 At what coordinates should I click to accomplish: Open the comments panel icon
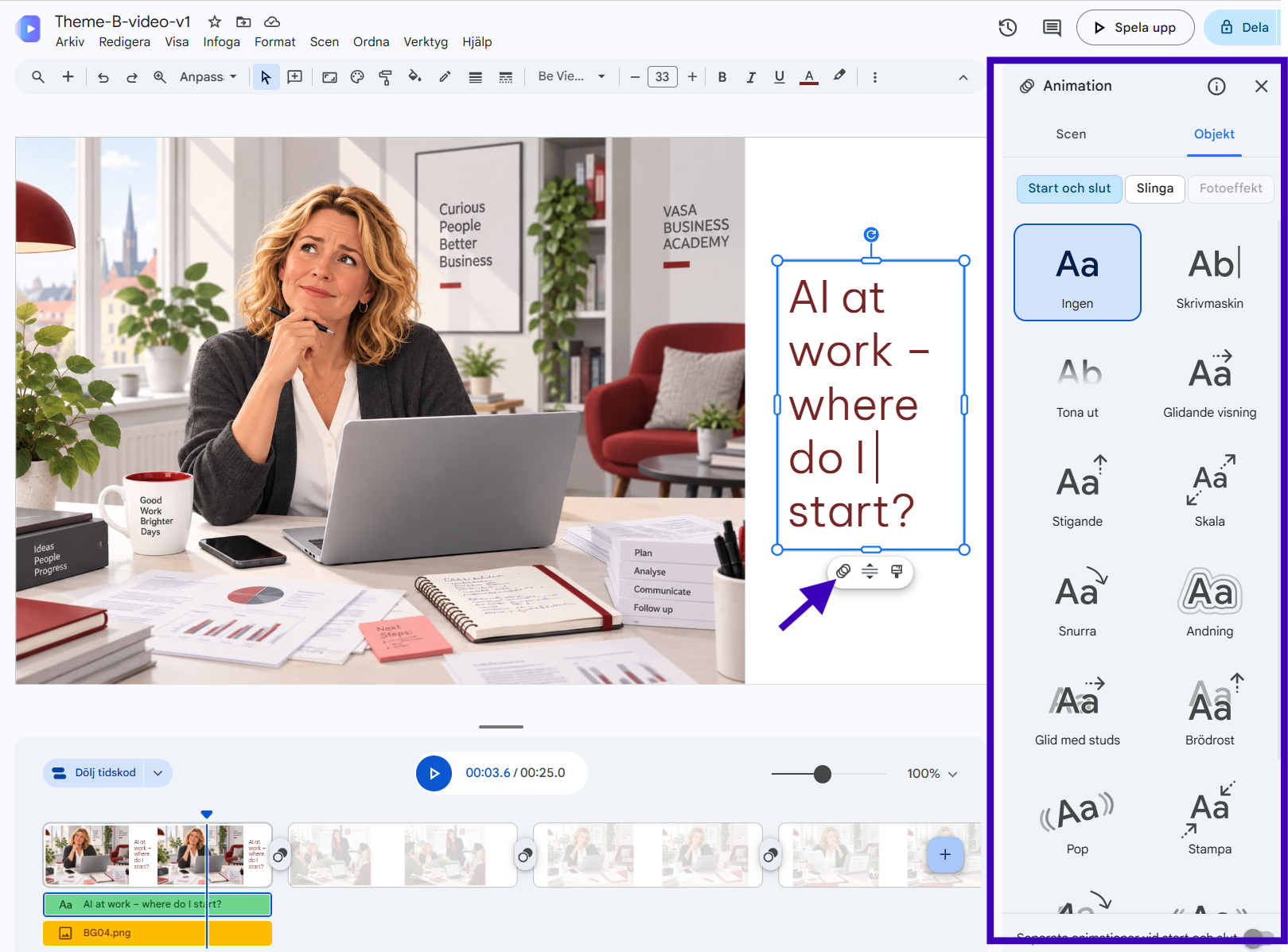1052,28
